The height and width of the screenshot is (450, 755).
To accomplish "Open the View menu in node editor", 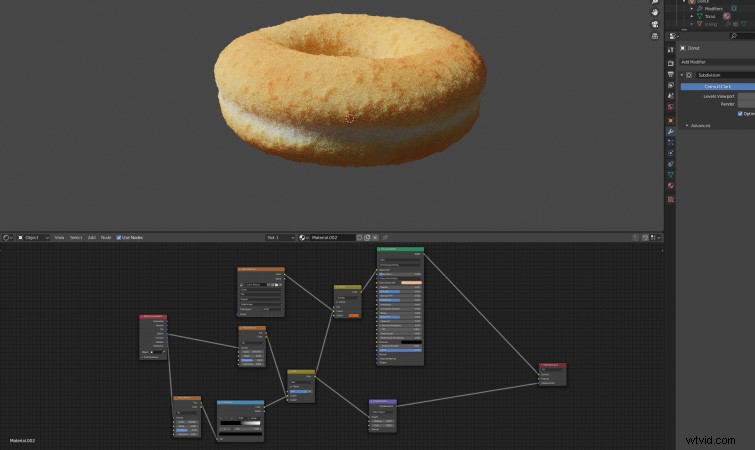I will [x=59, y=237].
